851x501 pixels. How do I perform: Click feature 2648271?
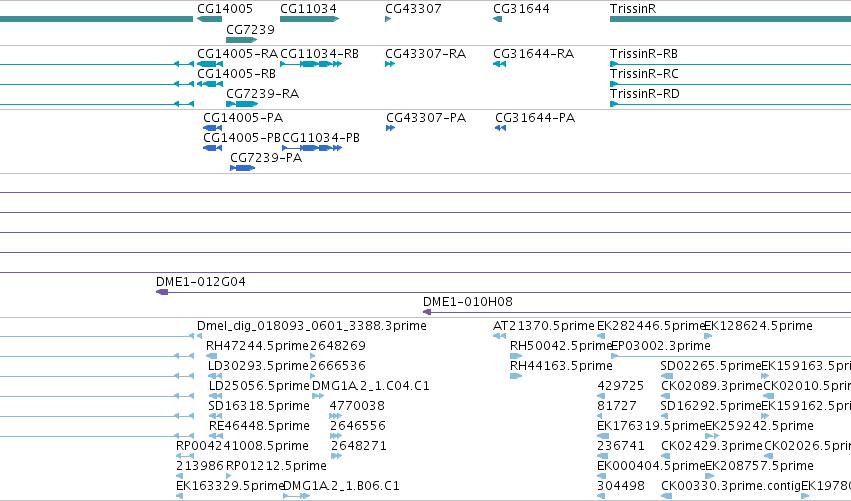pos(359,445)
